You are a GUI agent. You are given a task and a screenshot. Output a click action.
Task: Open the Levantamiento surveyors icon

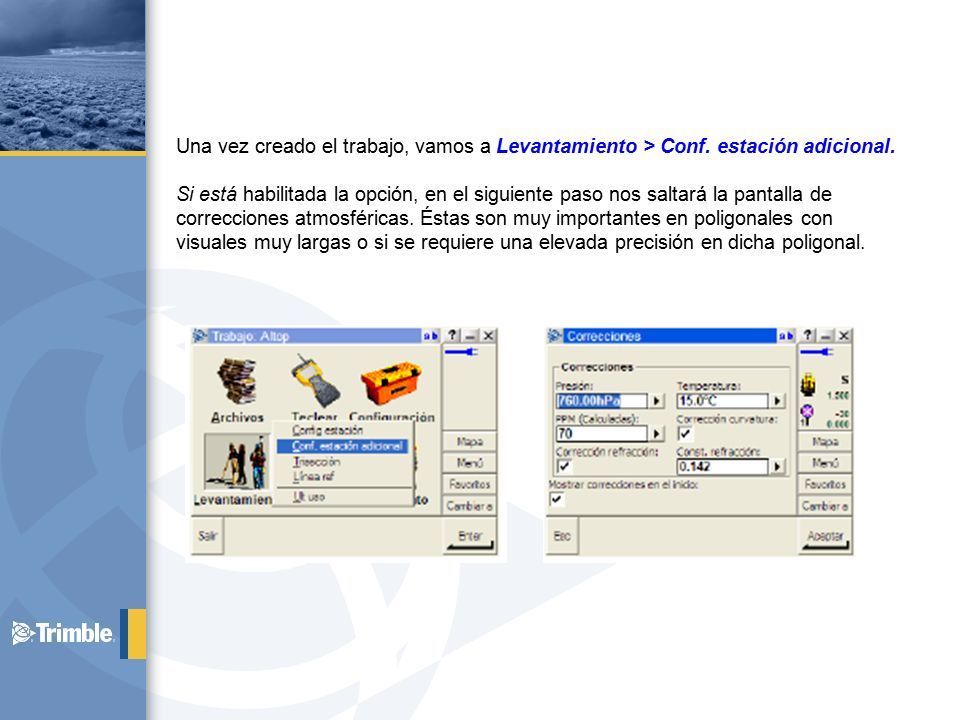[236, 462]
